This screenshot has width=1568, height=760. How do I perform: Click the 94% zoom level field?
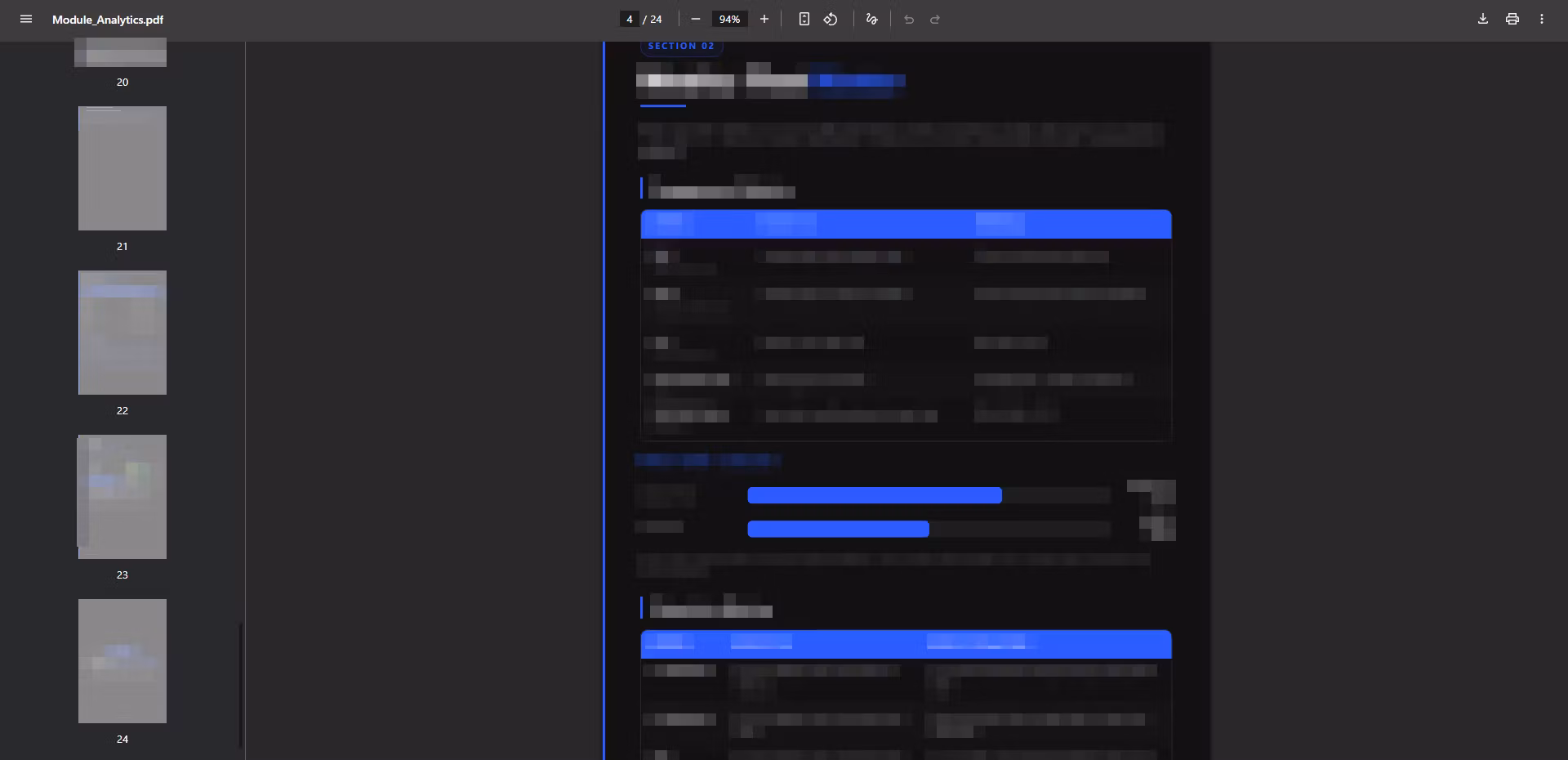coord(729,19)
